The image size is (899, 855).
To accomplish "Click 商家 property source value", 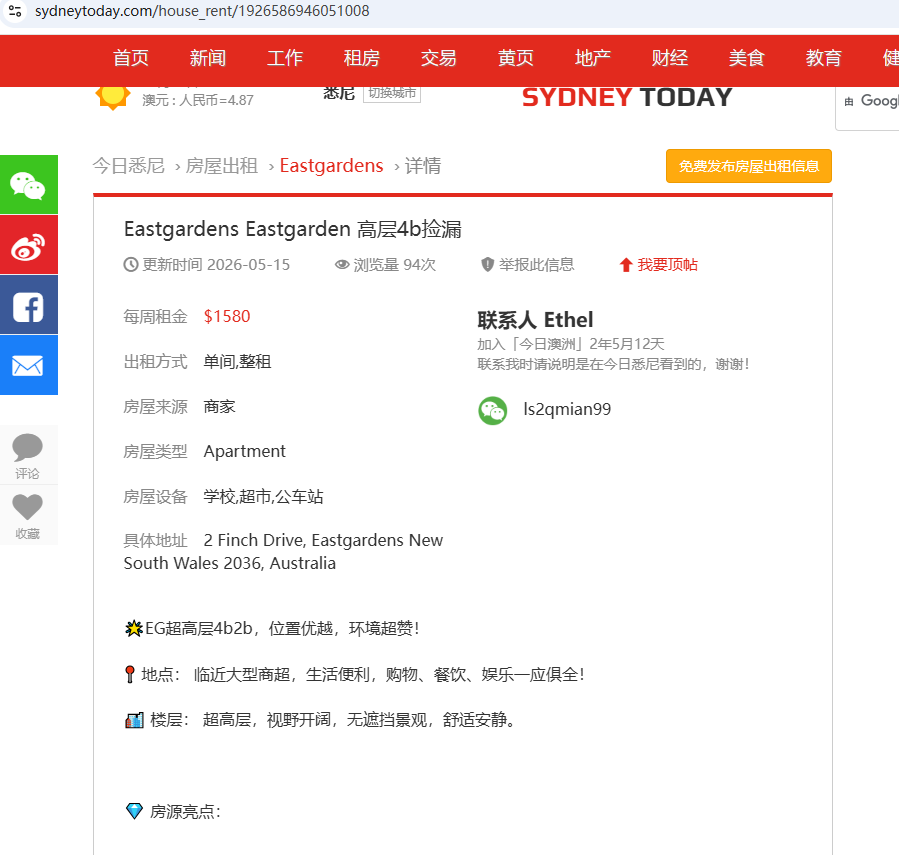I will click(220, 407).
